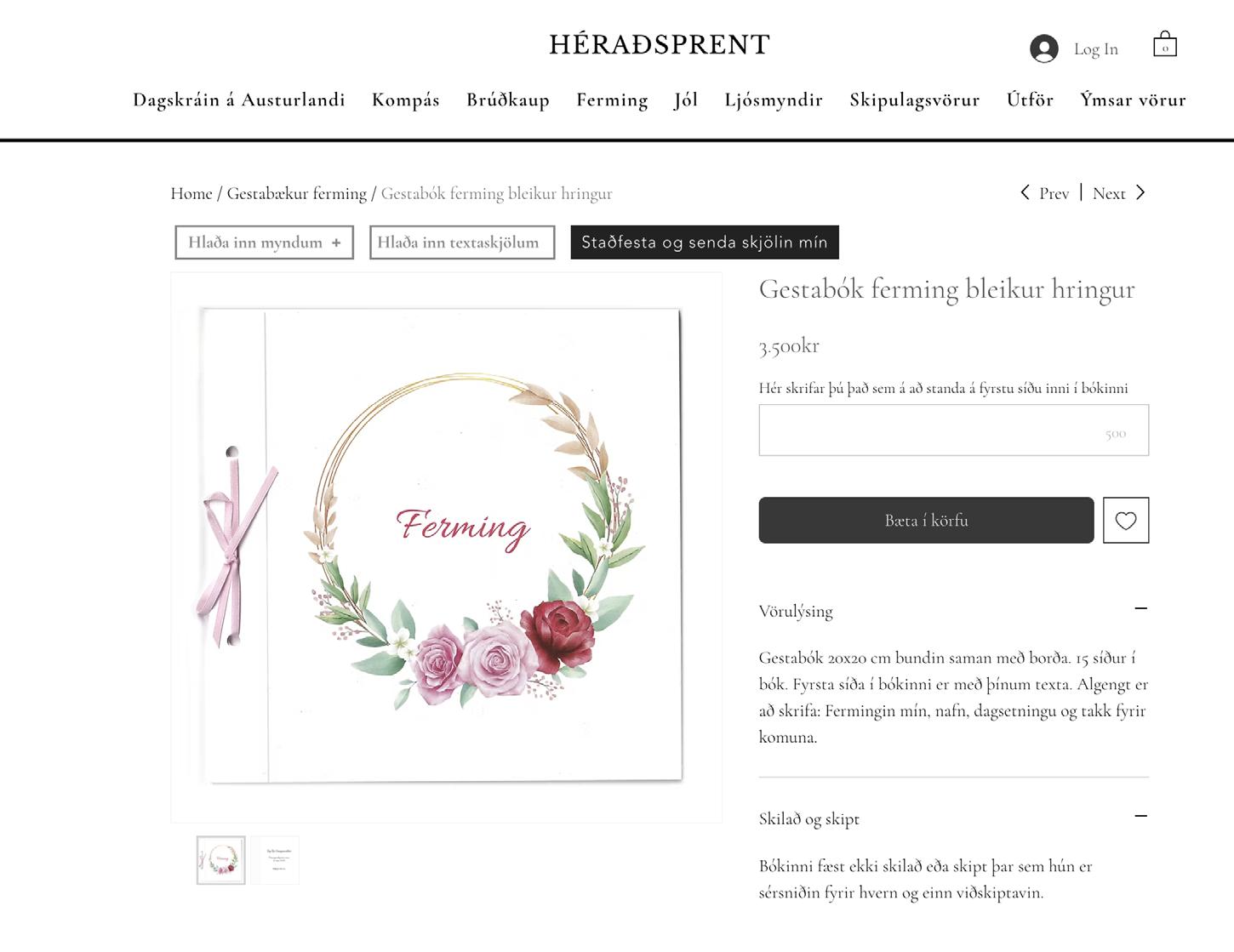Select the second product thumbnail
The height and width of the screenshot is (952, 1234).
[x=275, y=860]
